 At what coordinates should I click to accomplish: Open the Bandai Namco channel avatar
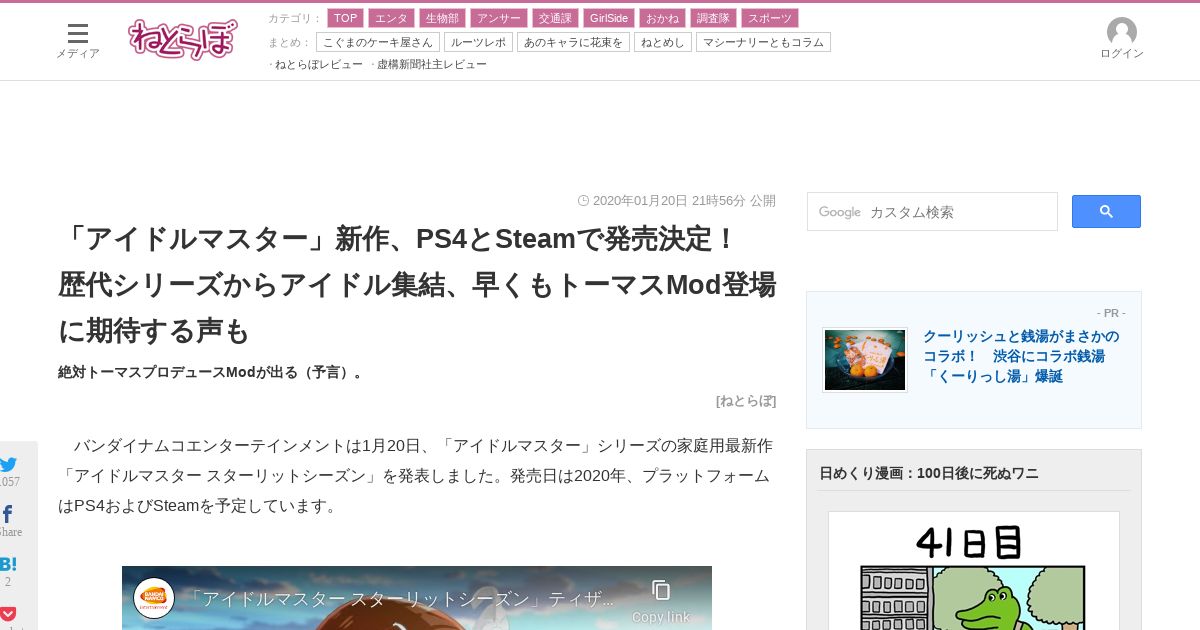tap(154, 598)
